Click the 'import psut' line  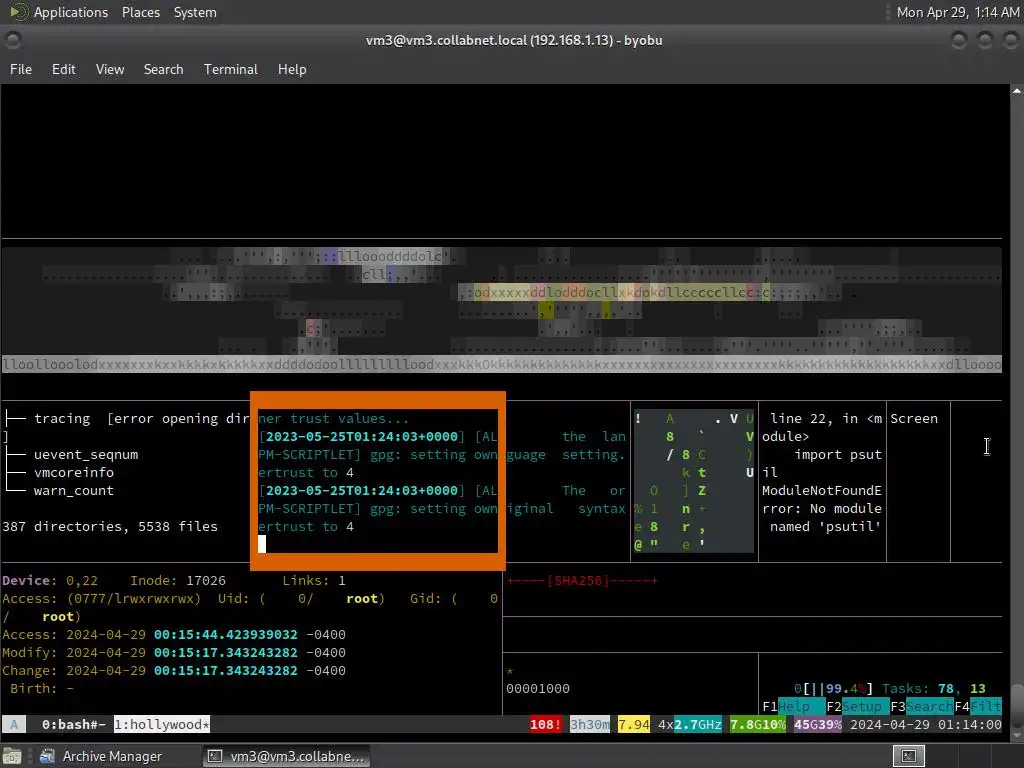click(x=837, y=455)
